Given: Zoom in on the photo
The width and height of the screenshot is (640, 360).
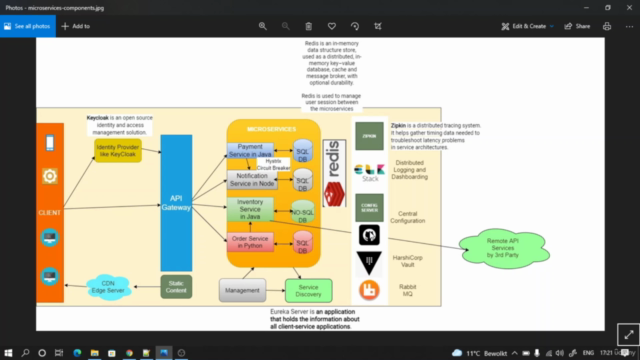Looking at the screenshot, I should (262, 26).
